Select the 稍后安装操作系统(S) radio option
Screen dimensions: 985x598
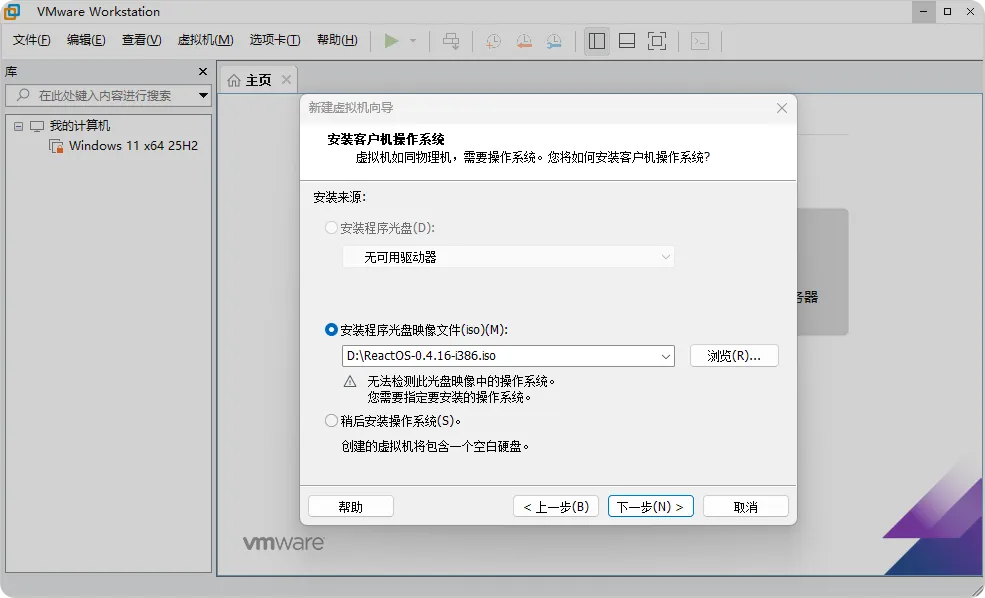[x=331, y=420]
